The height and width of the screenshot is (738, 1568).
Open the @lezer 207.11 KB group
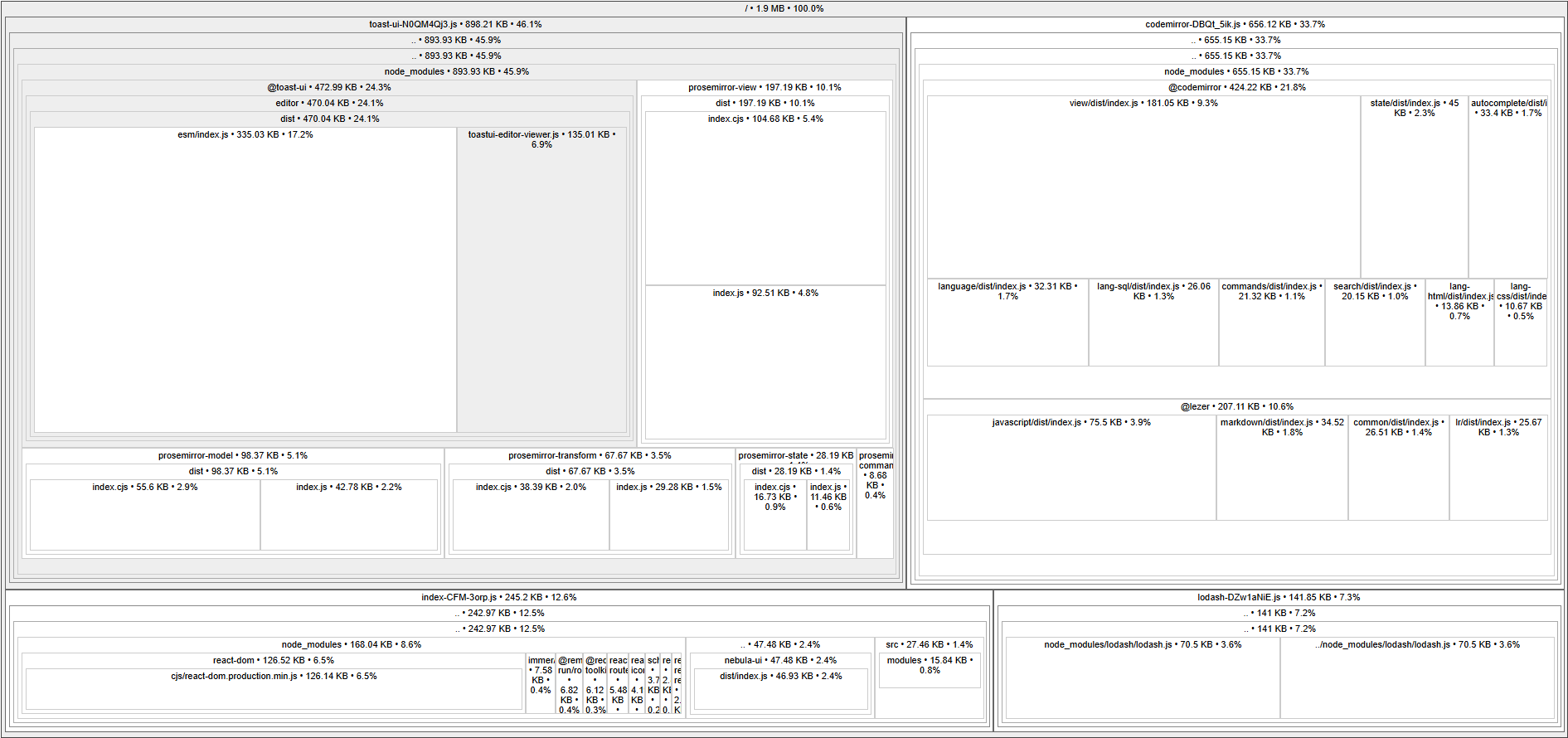tap(1236, 406)
